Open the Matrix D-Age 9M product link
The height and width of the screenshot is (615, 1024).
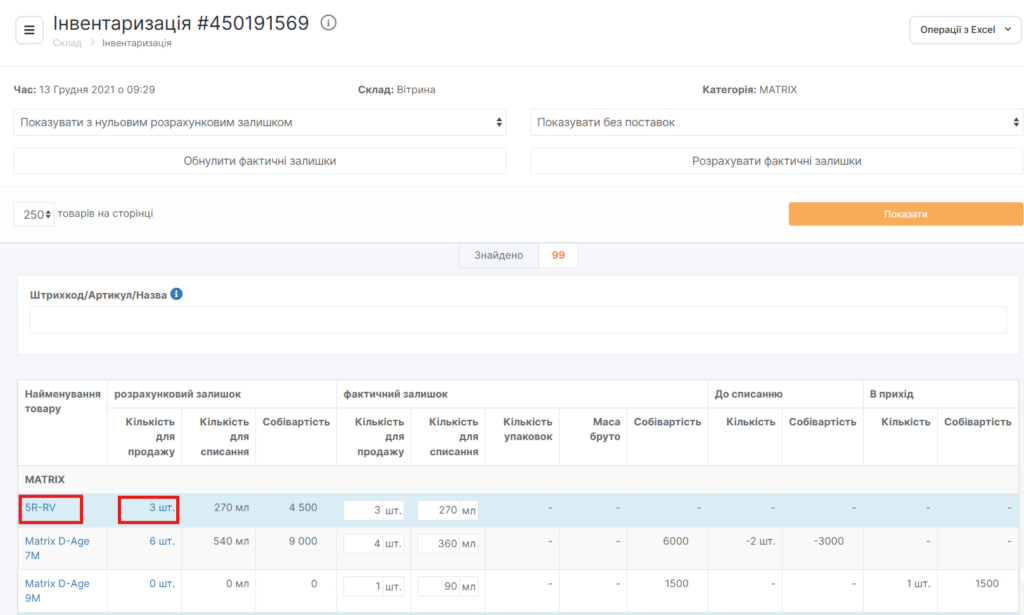(59, 590)
